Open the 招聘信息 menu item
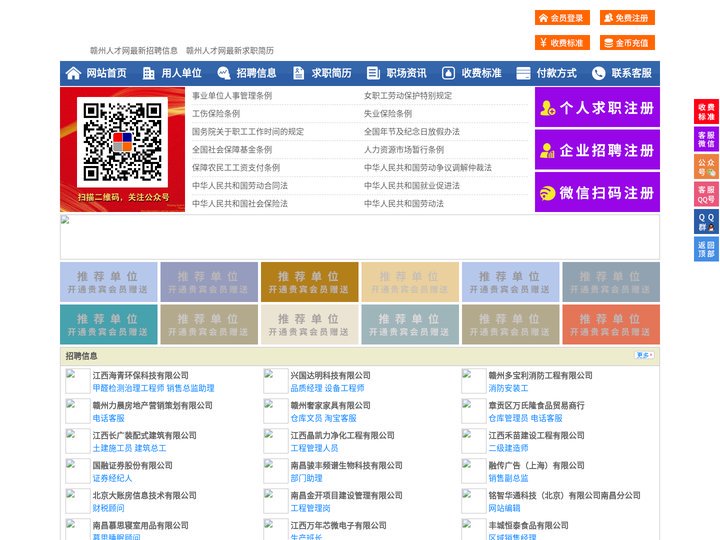This screenshot has width=720, height=540. tap(256, 73)
